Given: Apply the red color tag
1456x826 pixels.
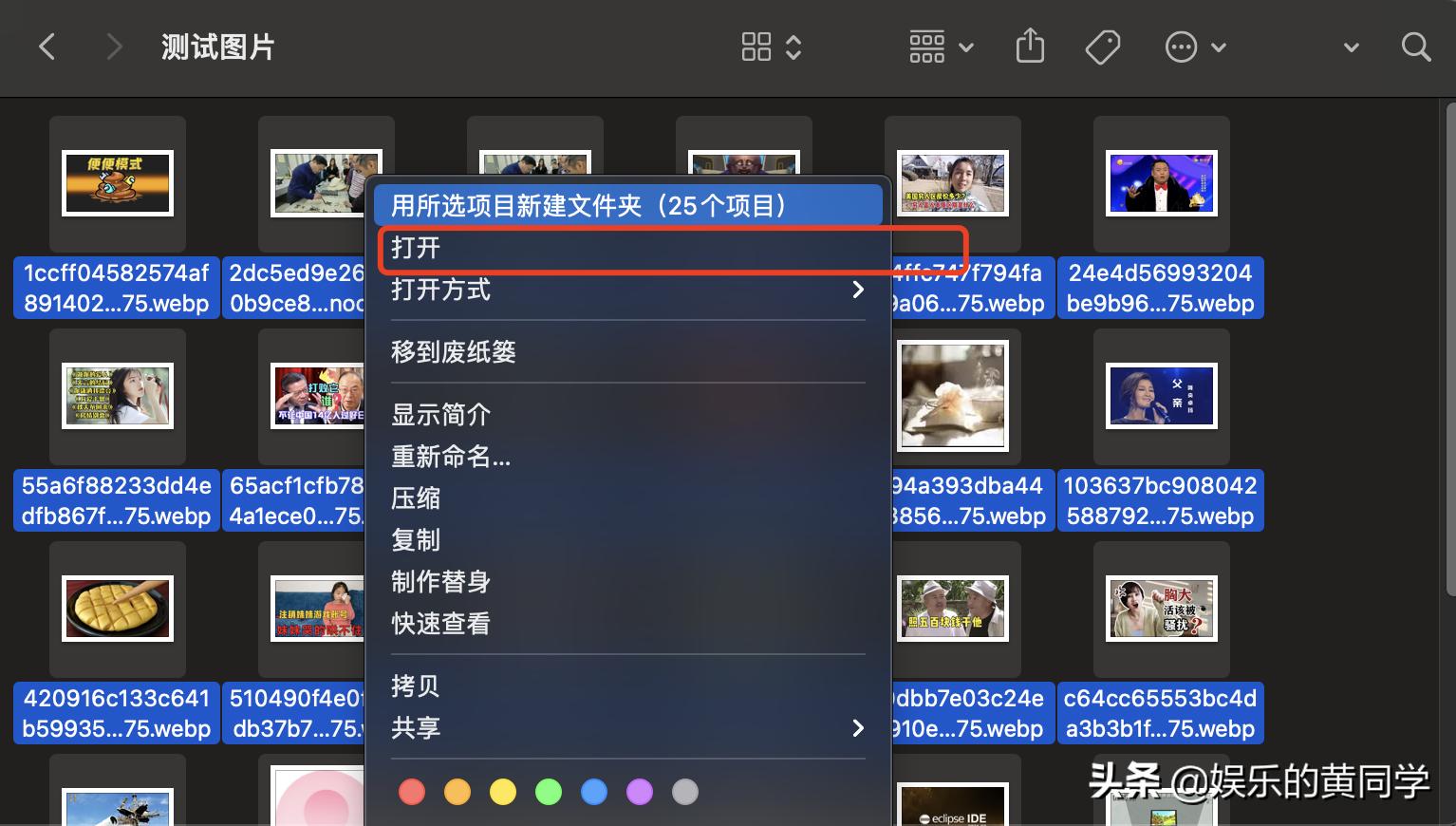Looking at the screenshot, I should pyautogui.click(x=412, y=791).
